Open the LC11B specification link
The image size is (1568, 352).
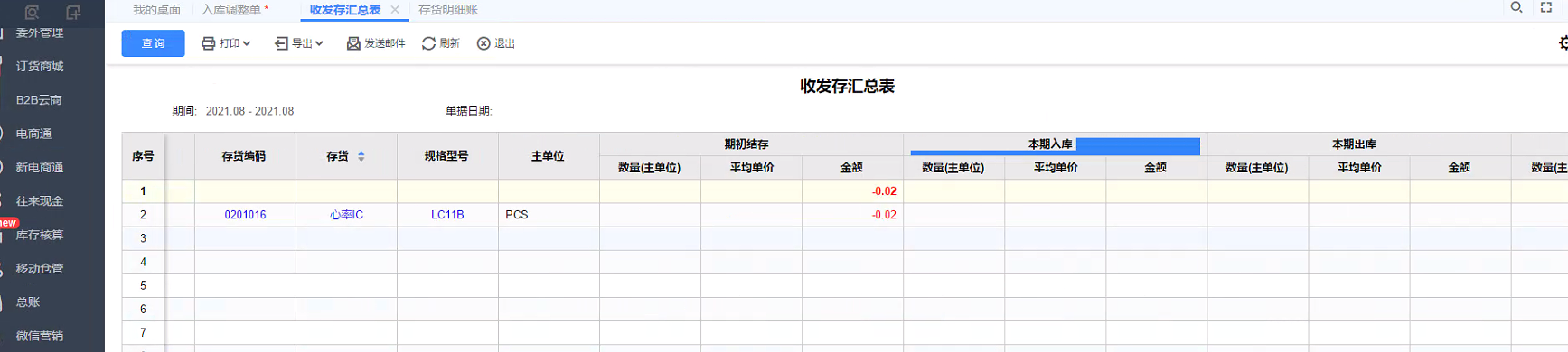coord(447,215)
